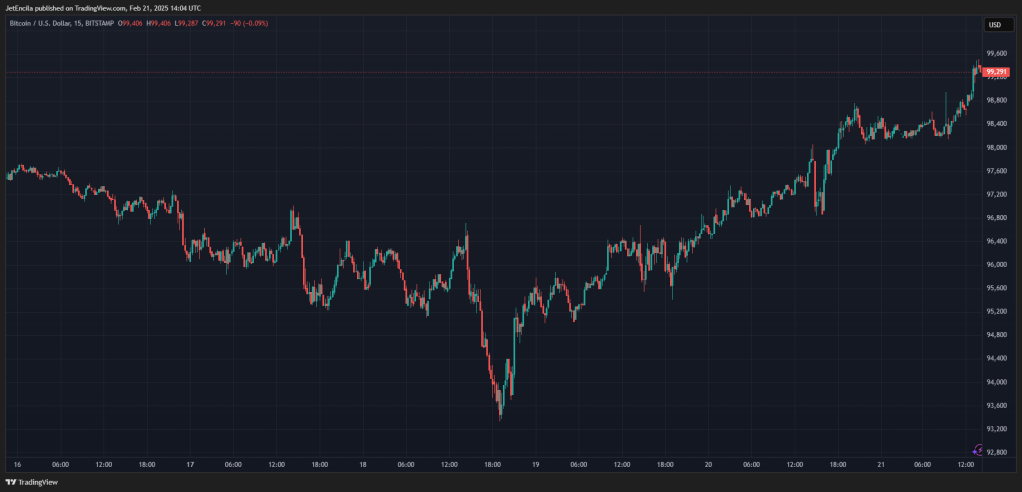The height and width of the screenshot is (492, 1022).
Task: Select the 20 date marker on time axis
Action: point(708,465)
